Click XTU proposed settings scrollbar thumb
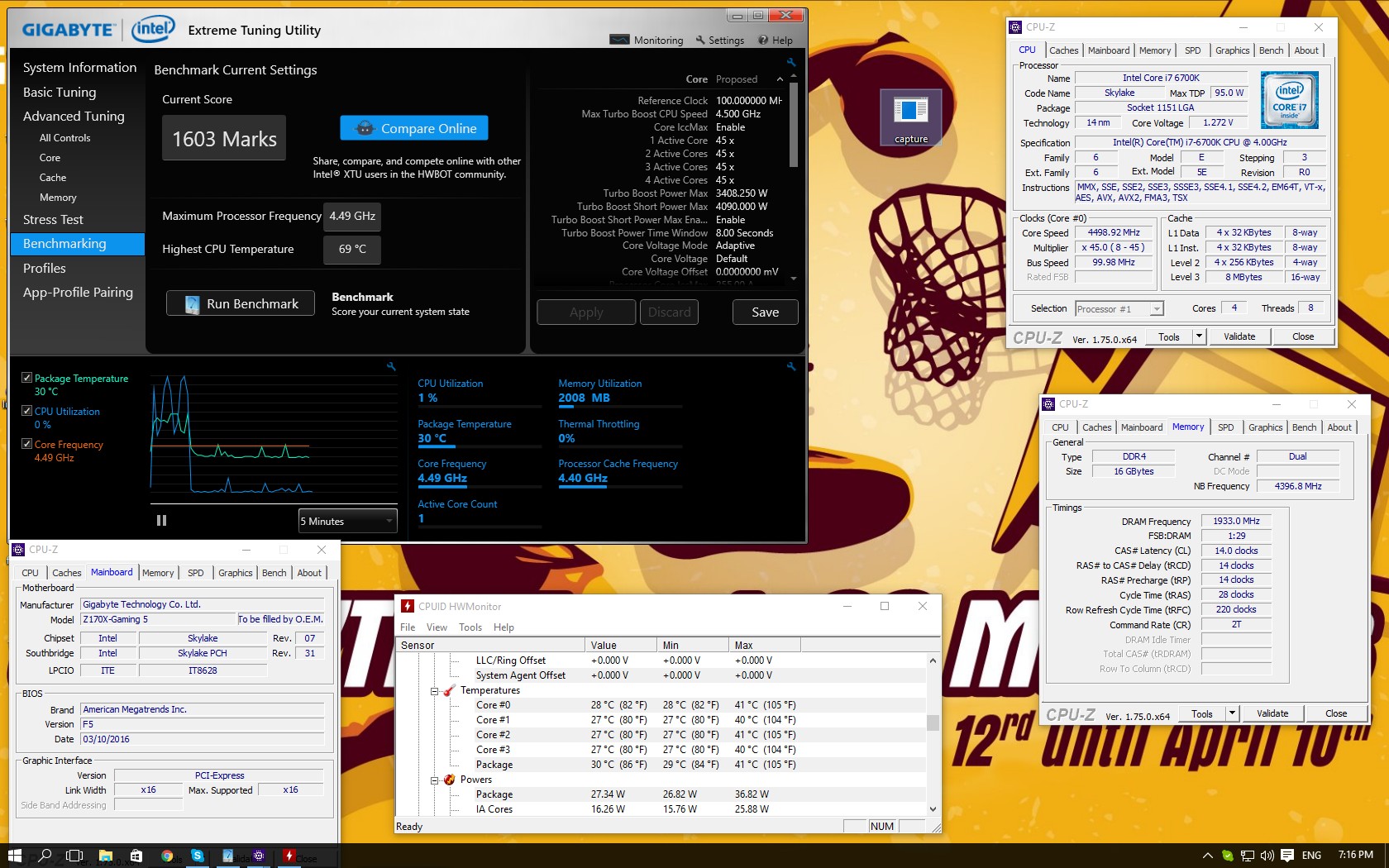Viewport: 1389px width, 868px height. click(x=794, y=126)
